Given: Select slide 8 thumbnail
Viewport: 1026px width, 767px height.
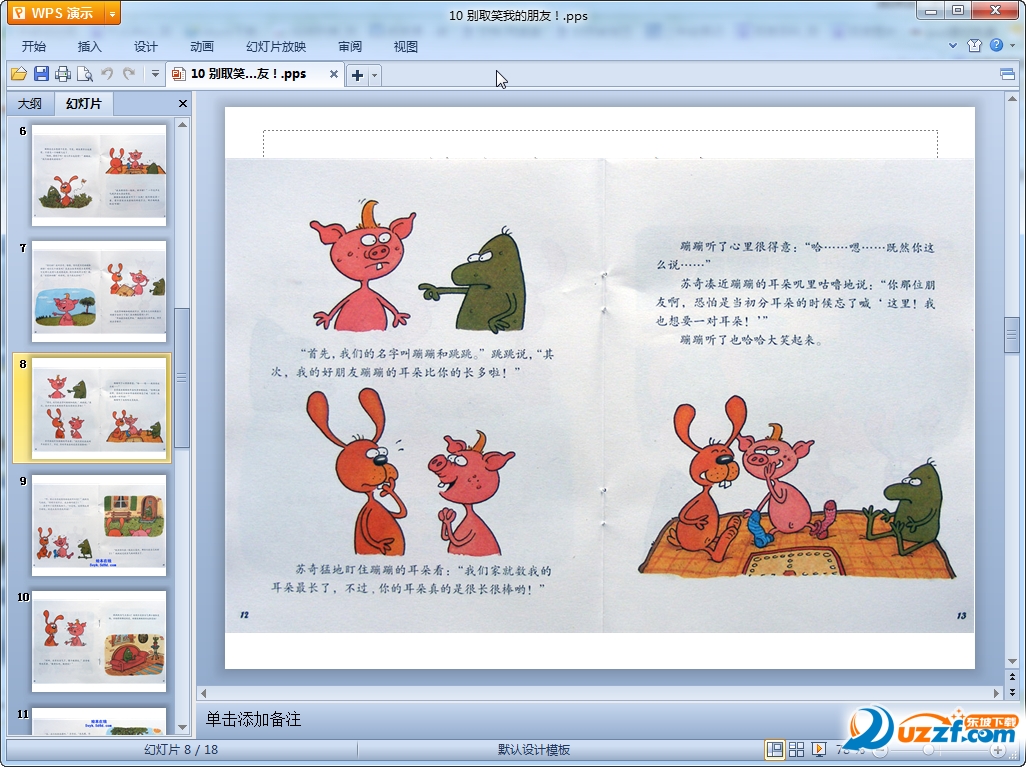Looking at the screenshot, I should click(x=99, y=407).
